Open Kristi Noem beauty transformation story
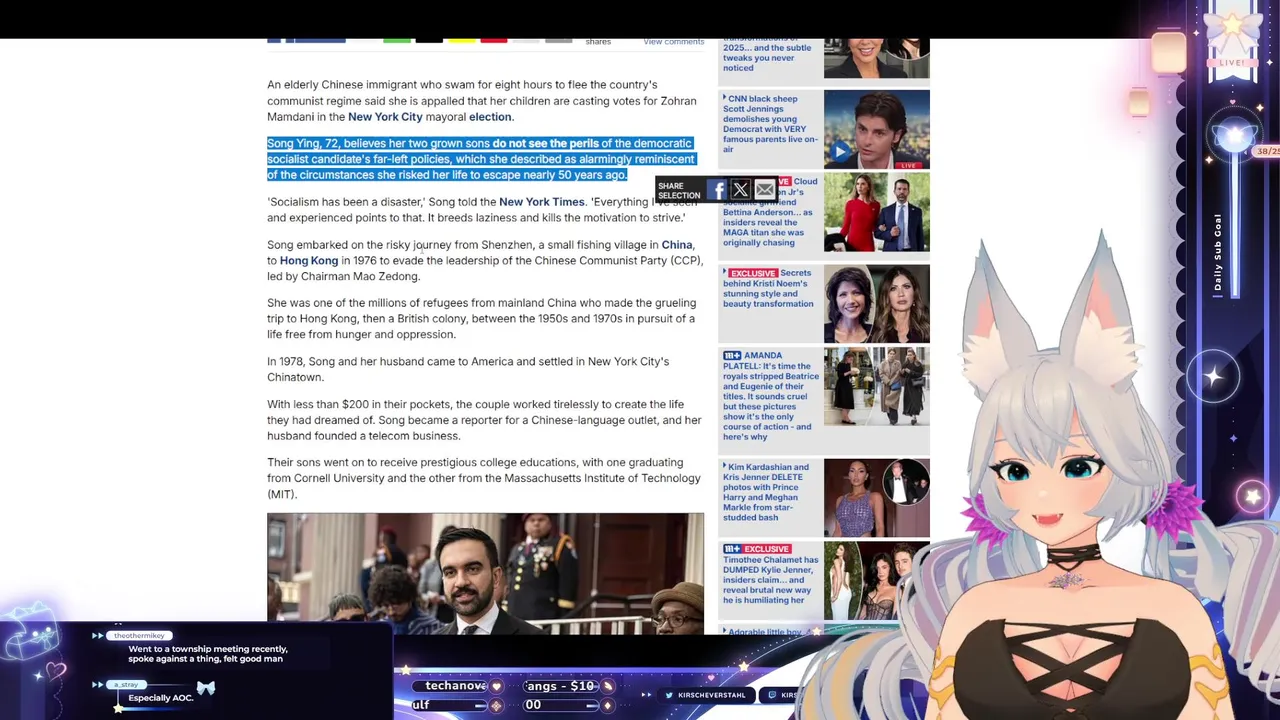This screenshot has width=1280, height=720. click(x=770, y=288)
